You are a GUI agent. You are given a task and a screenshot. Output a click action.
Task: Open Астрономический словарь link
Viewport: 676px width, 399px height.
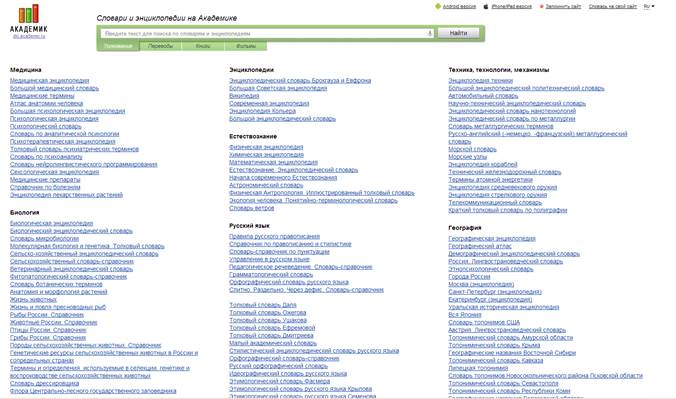pos(266,185)
